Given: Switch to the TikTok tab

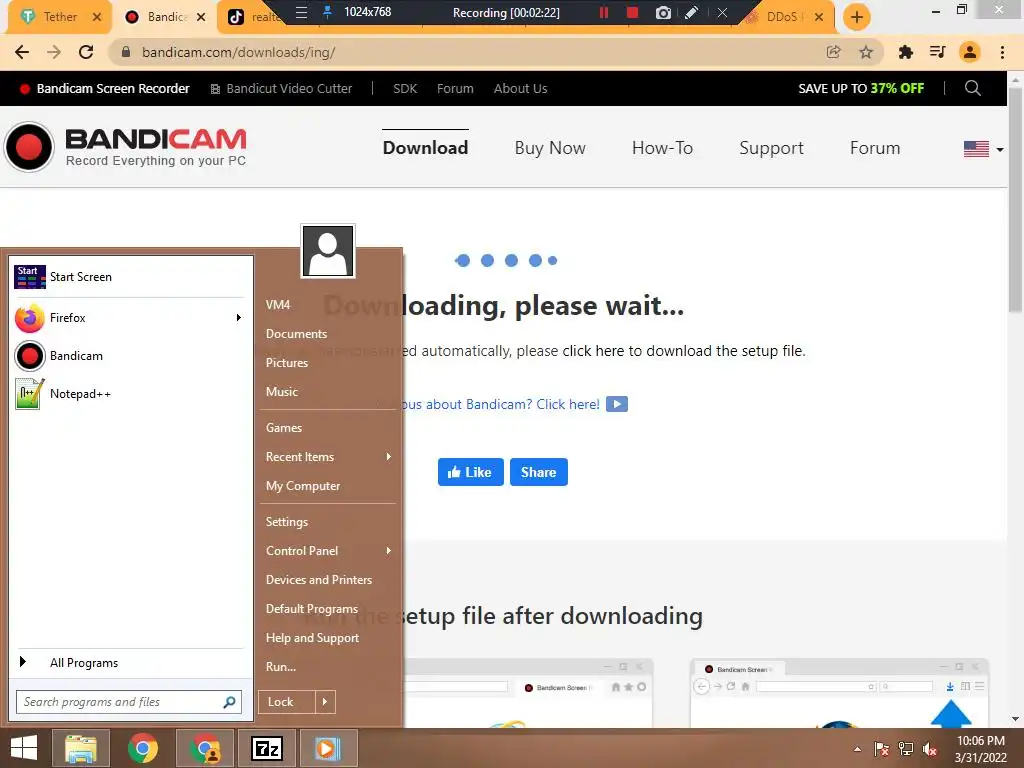Looking at the screenshot, I should (x=251, y=17).
